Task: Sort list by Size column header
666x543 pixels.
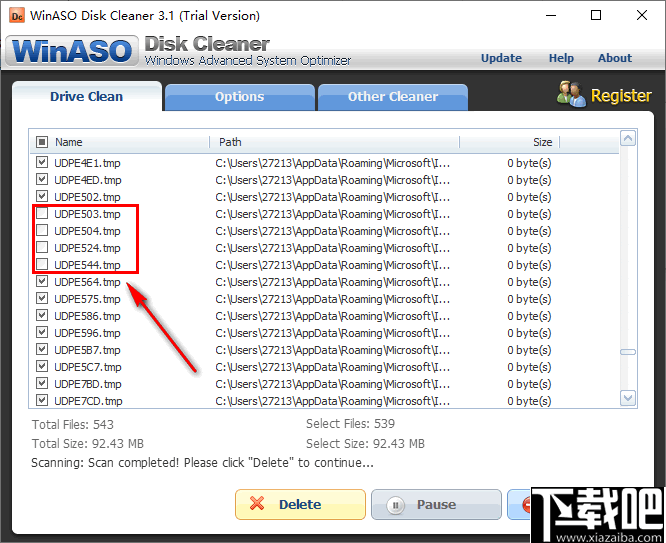Action: click(x=542, y=142)
